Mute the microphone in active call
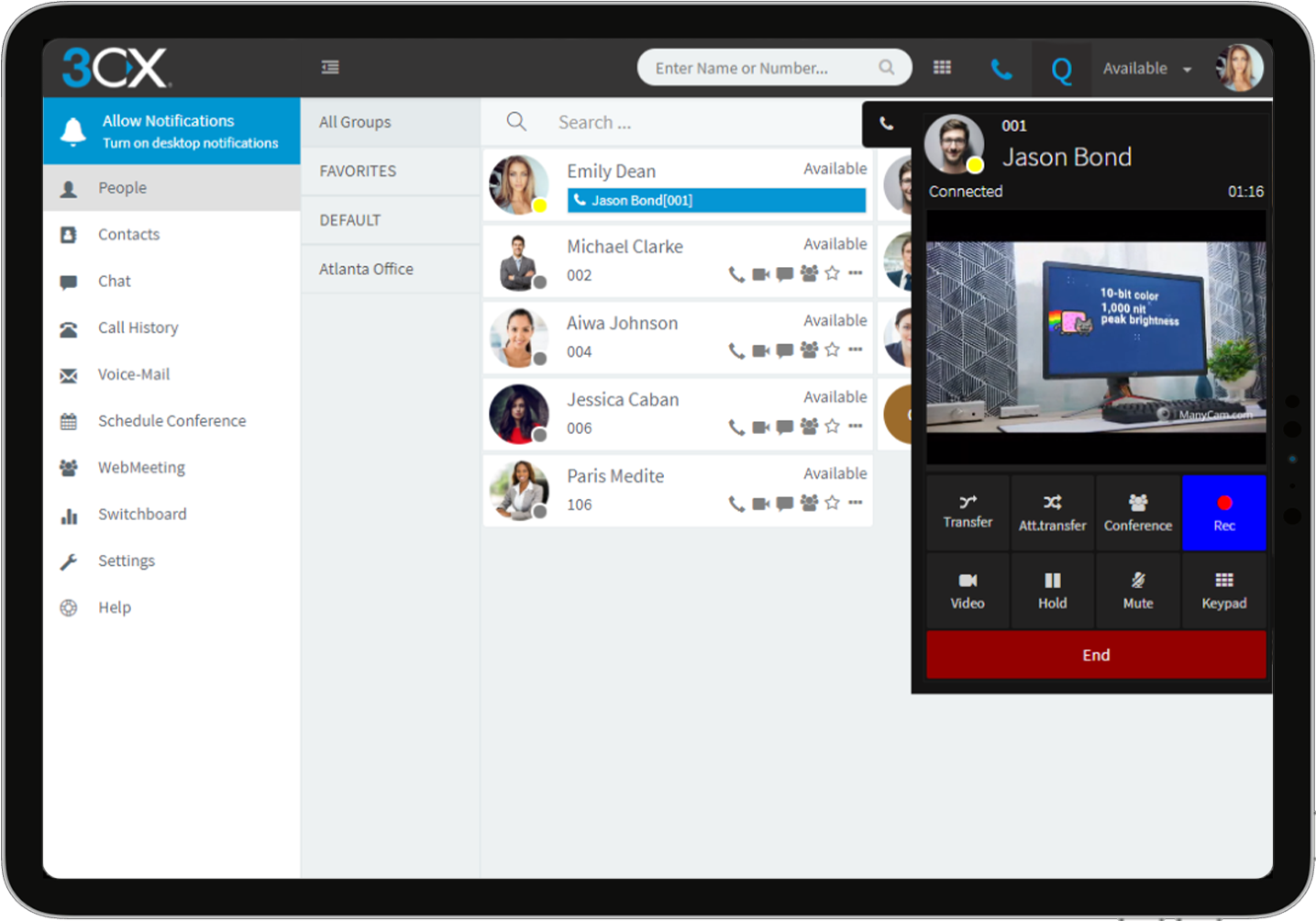1316x921 pixels. pyautogui.click(x=1137, y=590)
